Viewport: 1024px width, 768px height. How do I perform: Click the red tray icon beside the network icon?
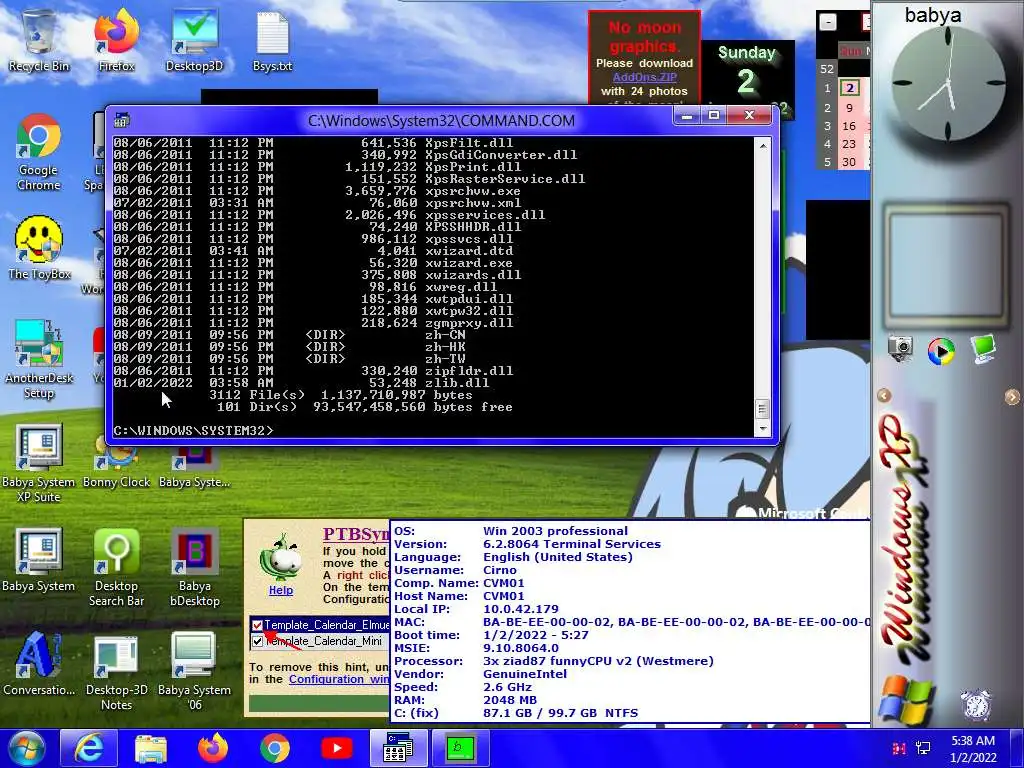tap(899, 748)
